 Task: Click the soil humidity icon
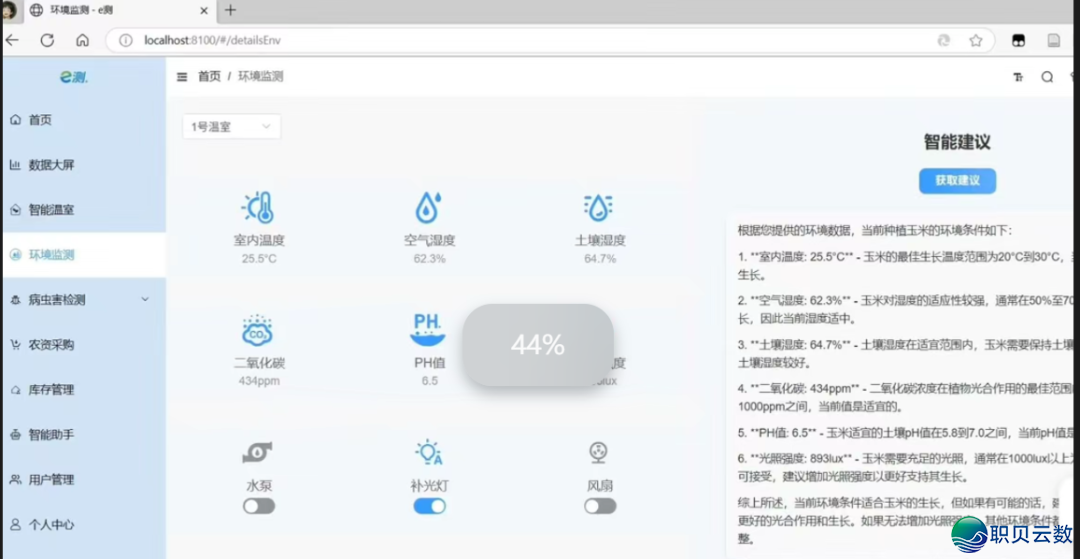(599, 208)
